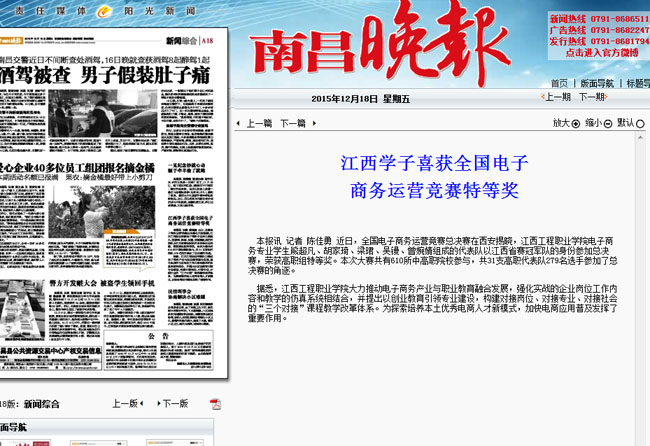Viewport: 650px width, 446px height.
Task: Click the arrow next to 上一版
Action: point(142,403)
